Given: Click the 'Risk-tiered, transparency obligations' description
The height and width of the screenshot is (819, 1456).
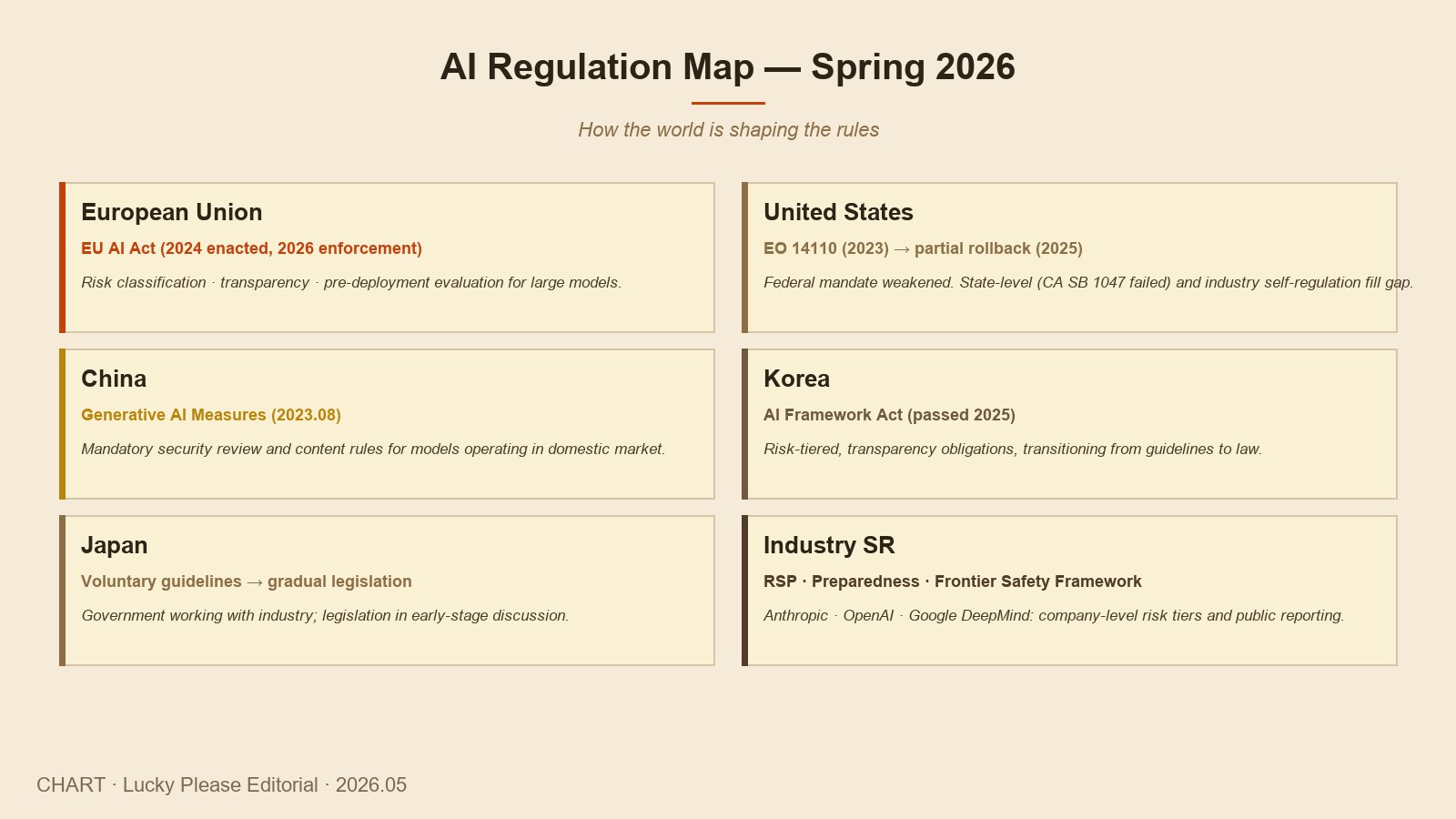Looking at the screenshot, I should click(1013, 450).
